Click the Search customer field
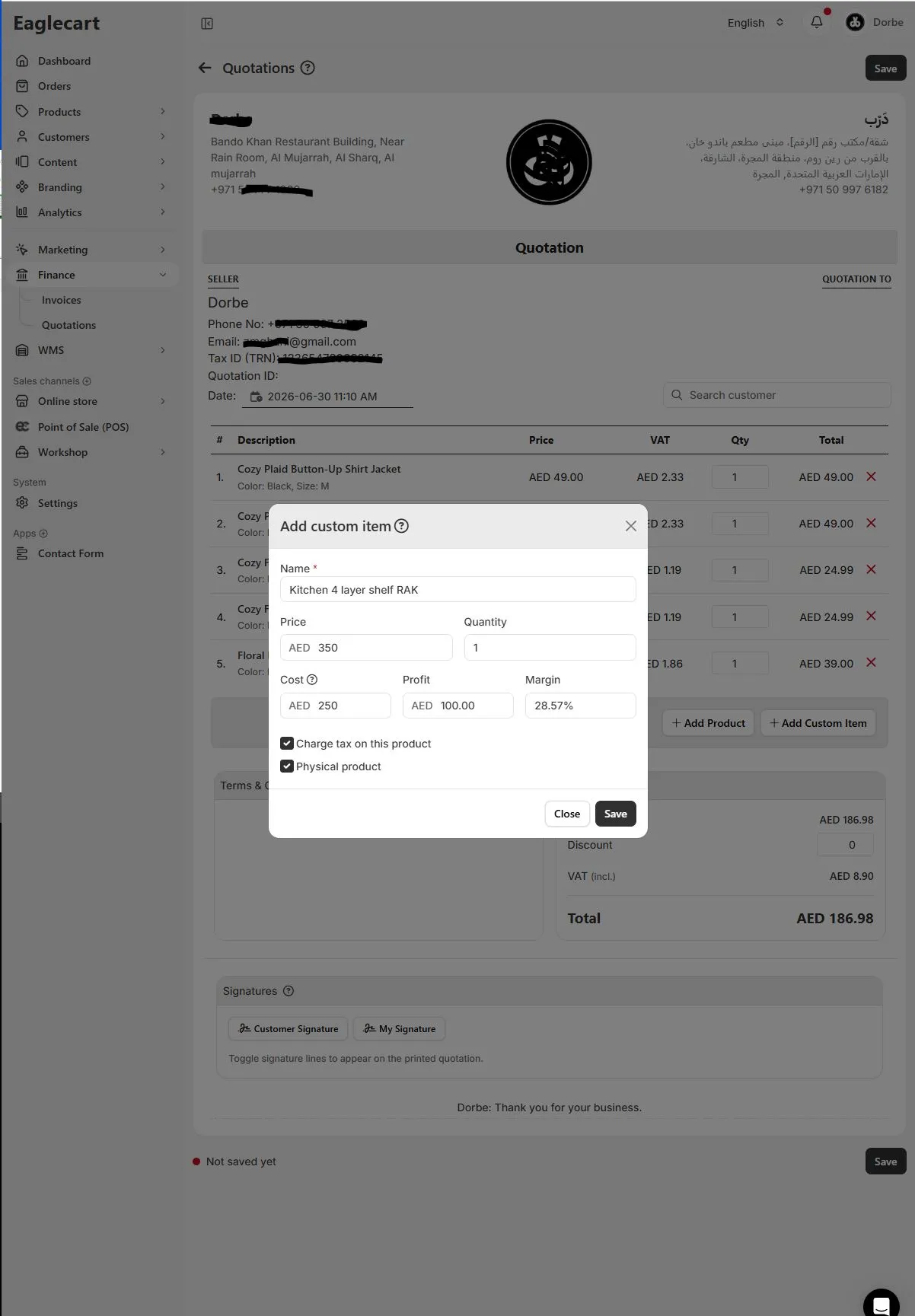 coord(776,395)
